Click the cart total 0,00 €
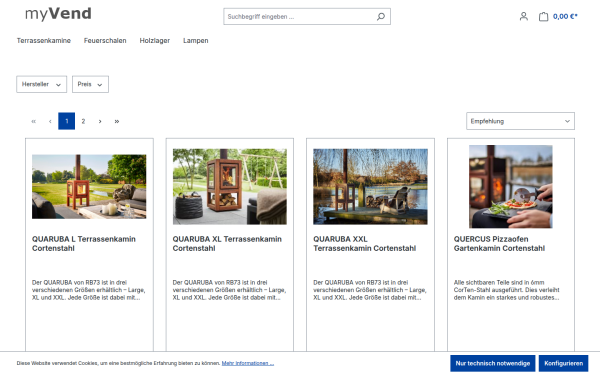This screenshot has height=375, width=600. (565, 16)
